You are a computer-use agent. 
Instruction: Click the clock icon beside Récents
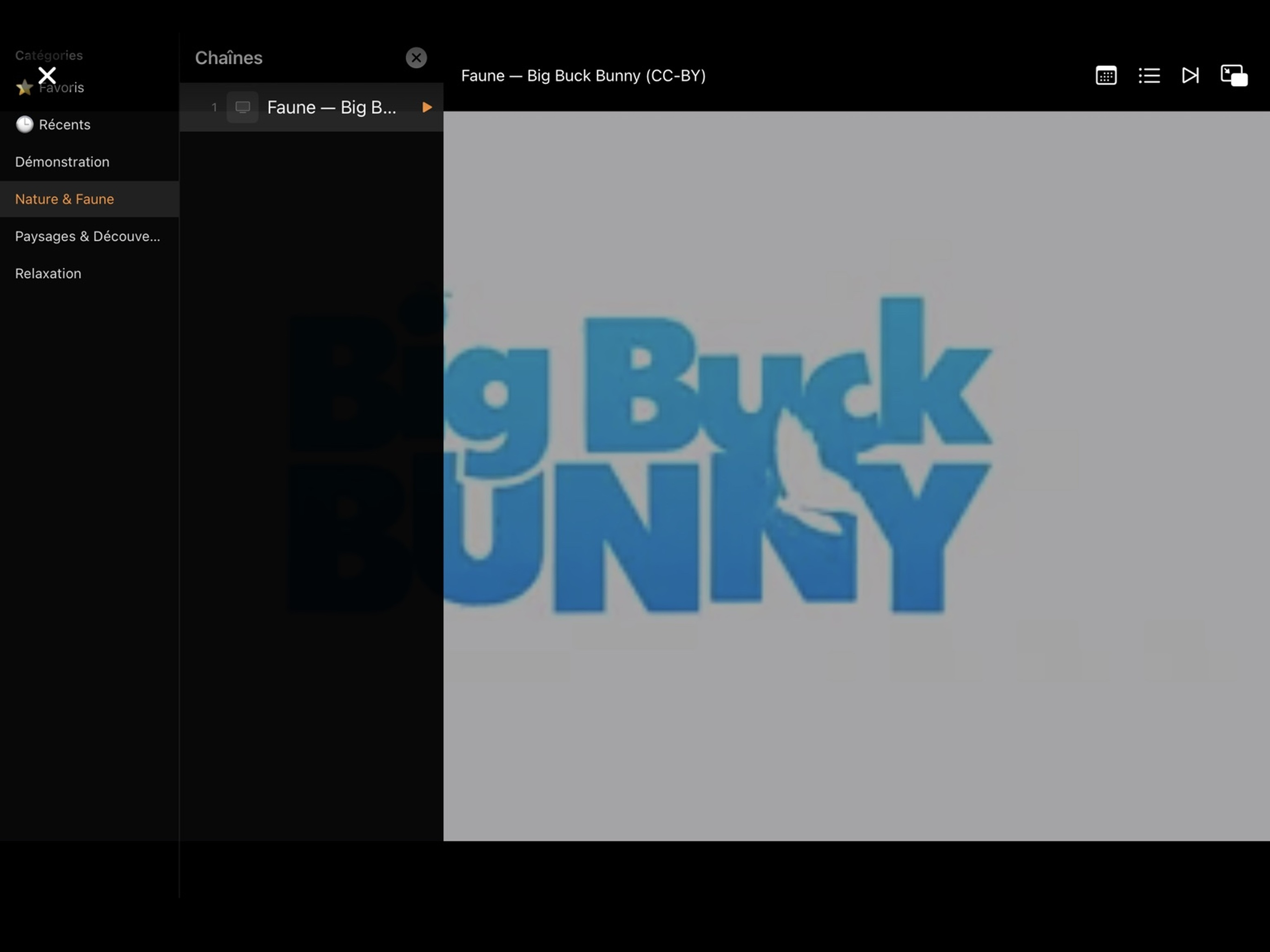[x=25, y=125]
